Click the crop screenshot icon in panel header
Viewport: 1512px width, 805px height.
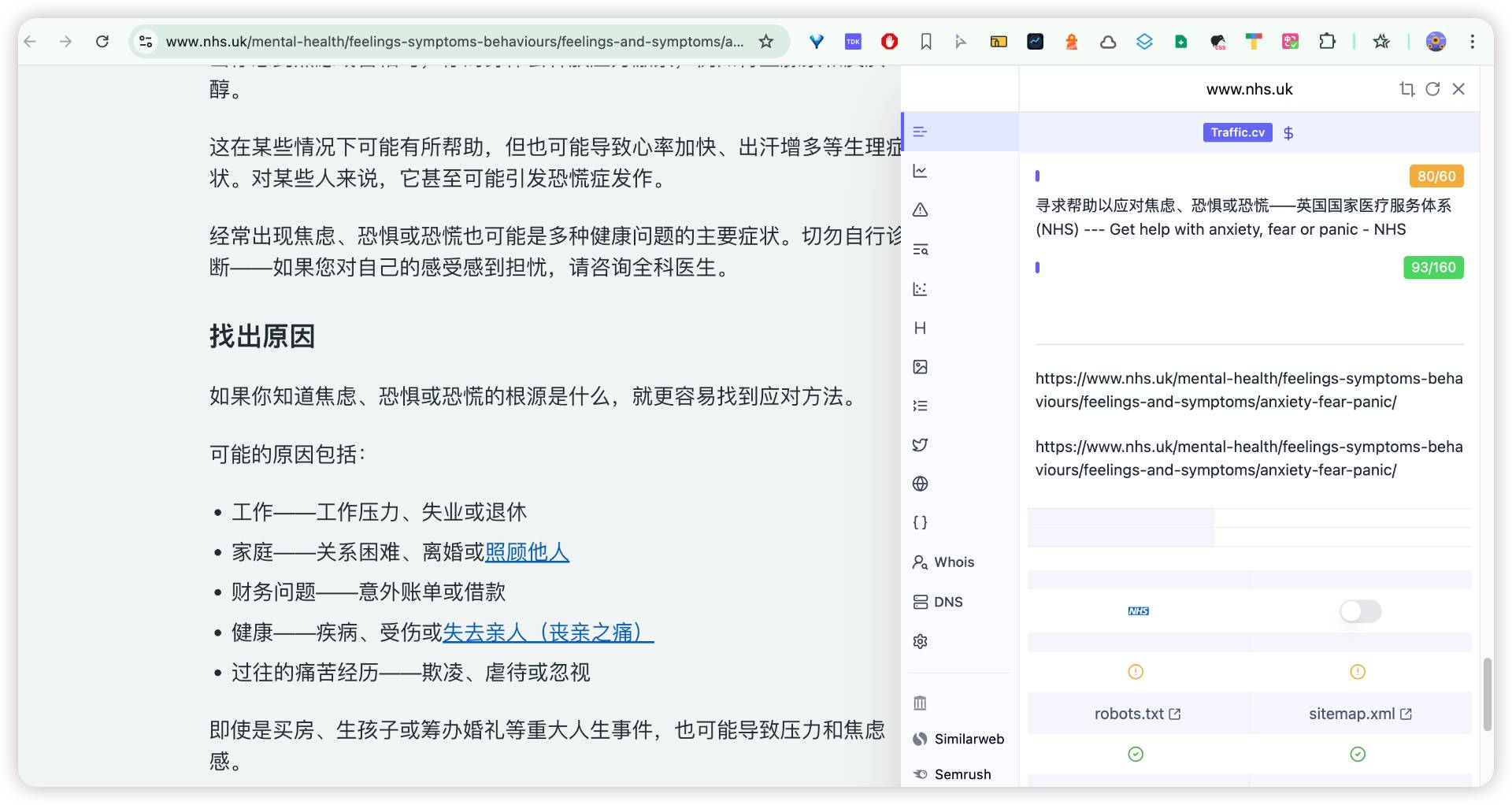pyautogui.click(x=1406, y=89)
